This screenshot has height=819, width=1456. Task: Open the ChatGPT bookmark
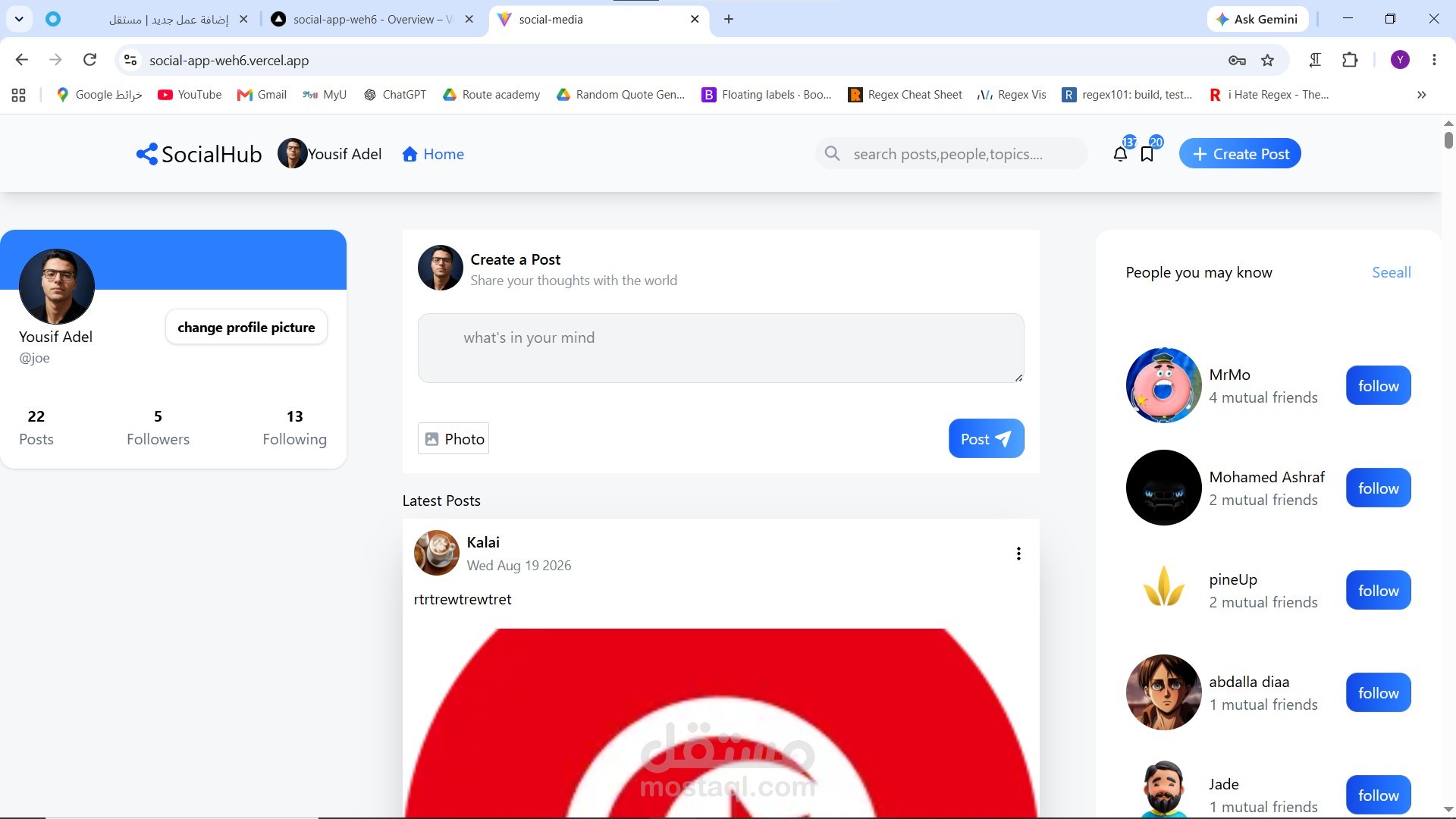click(395, 95)
